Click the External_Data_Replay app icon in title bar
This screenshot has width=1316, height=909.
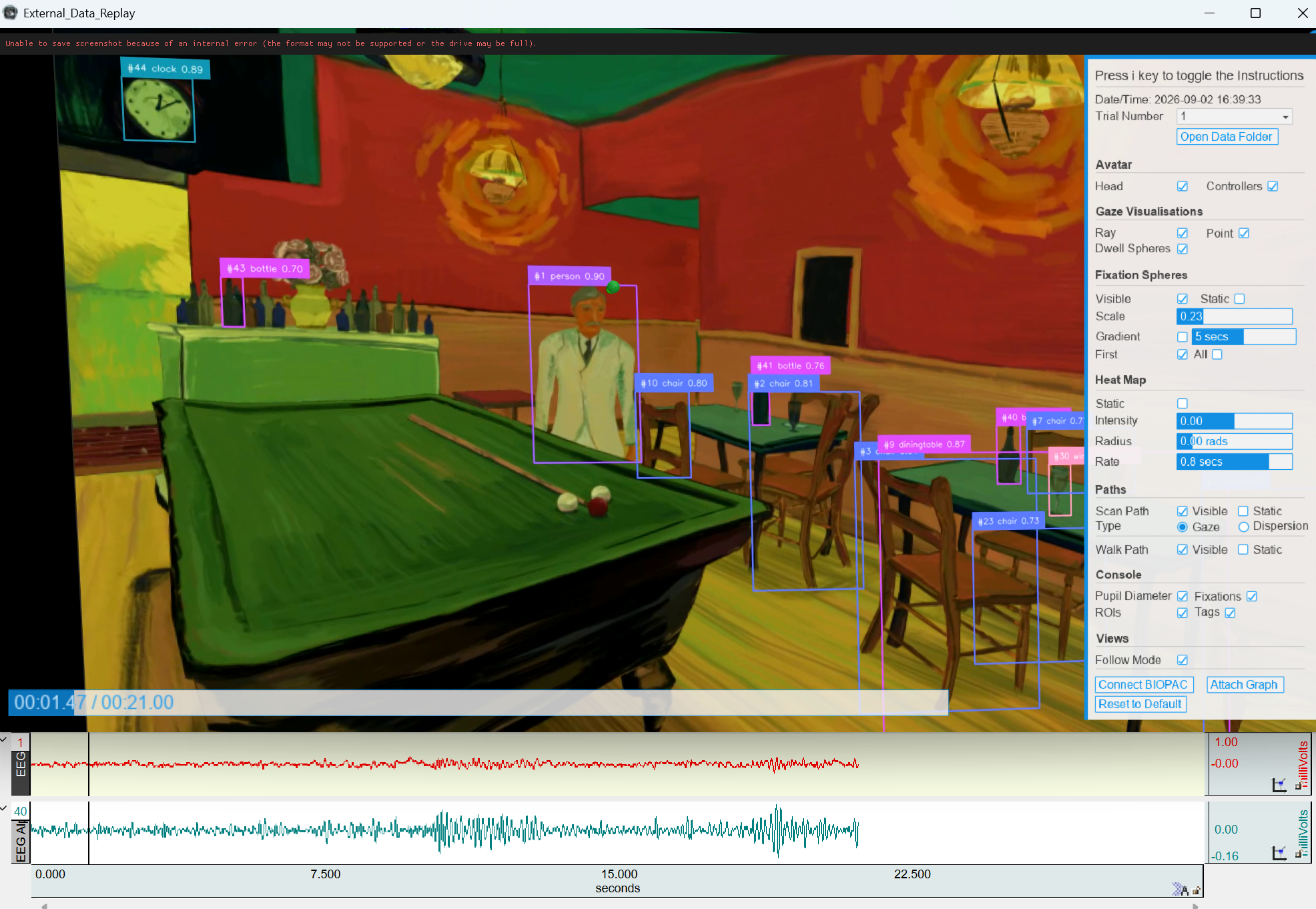click(x=10, y=13)
